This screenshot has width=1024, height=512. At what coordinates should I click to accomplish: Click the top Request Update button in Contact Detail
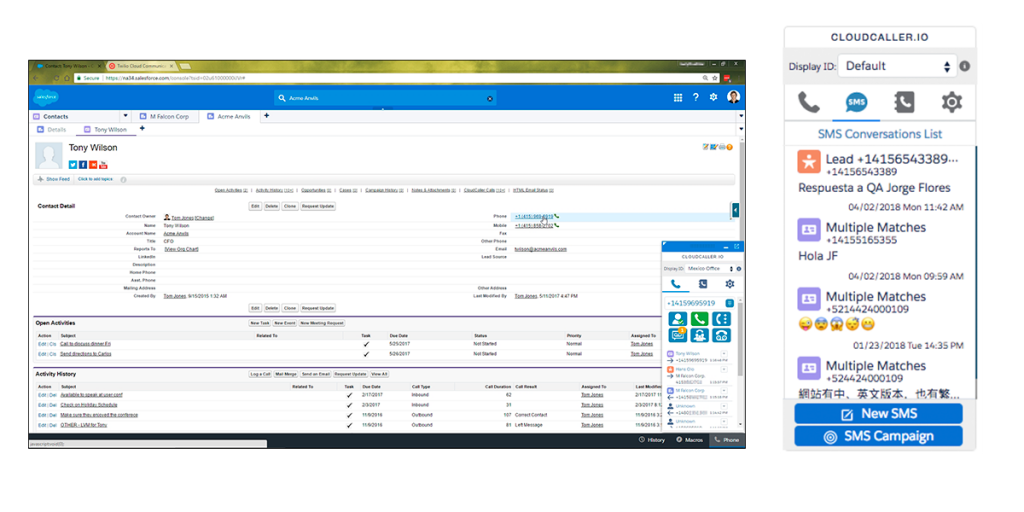(318, 206)
